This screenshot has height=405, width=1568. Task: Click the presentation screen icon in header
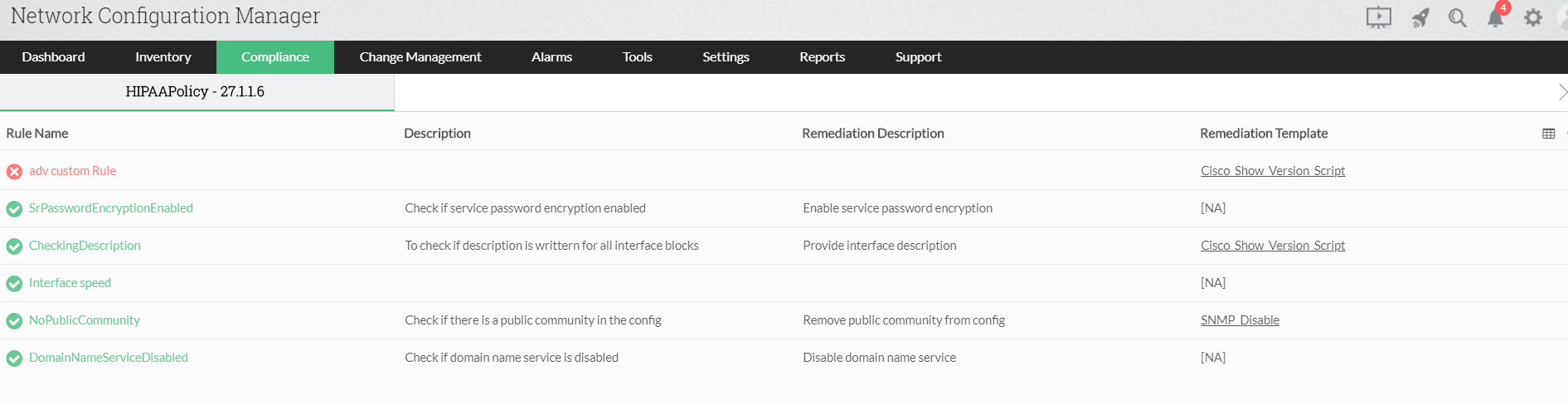tap(1378, 17)
